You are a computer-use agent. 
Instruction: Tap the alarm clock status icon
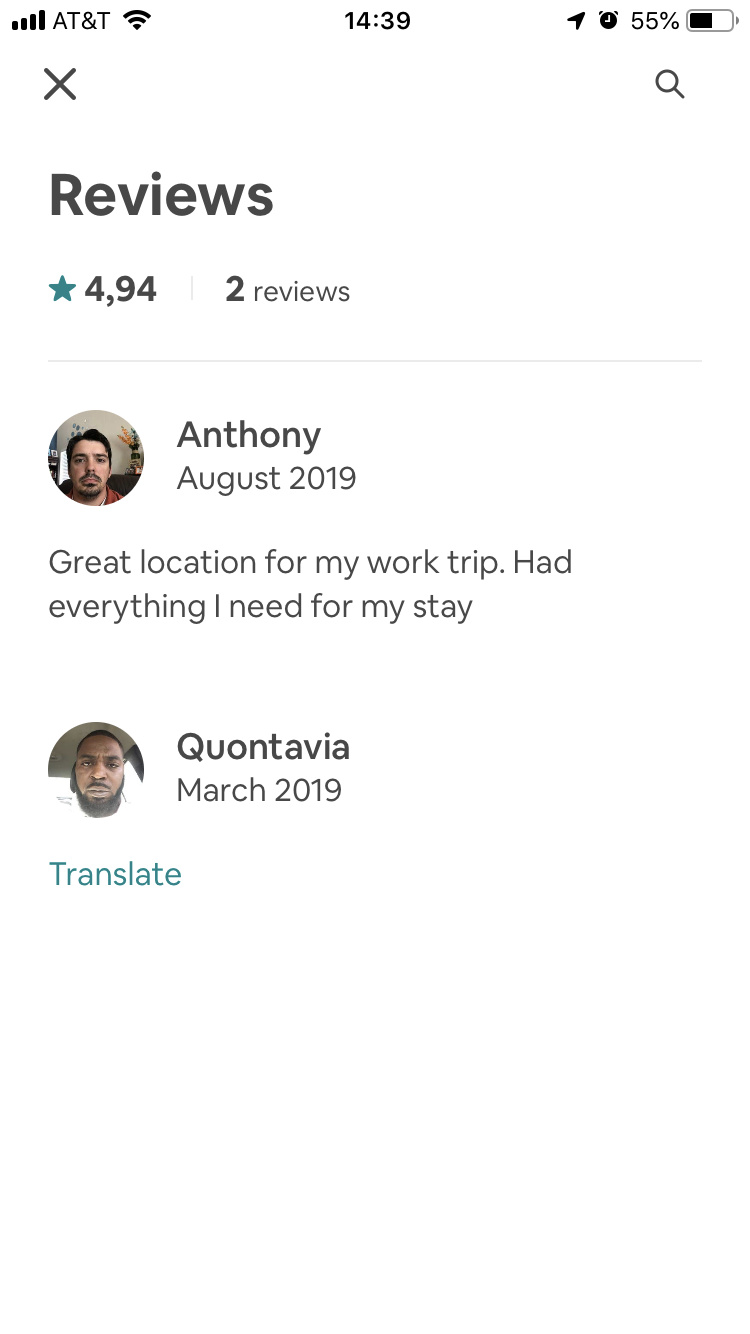(608, 20)
